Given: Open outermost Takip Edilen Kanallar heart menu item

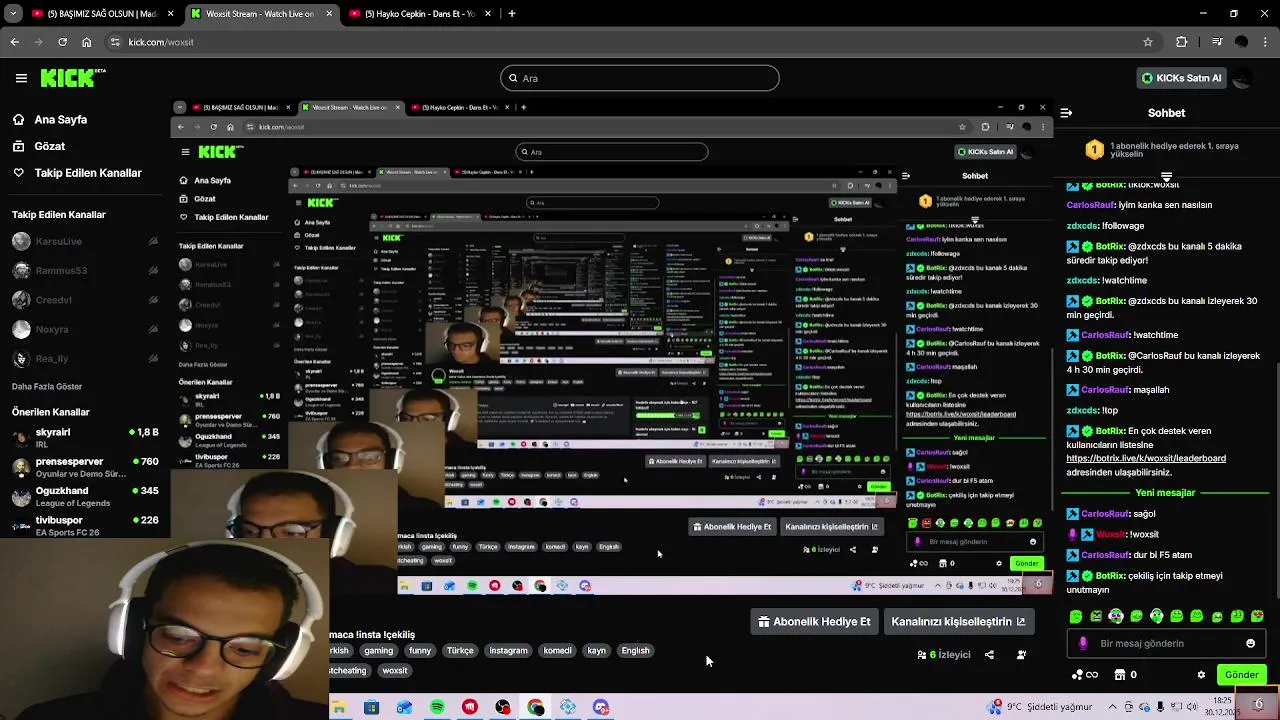Looking at the screenshot, I should point(78,173).
